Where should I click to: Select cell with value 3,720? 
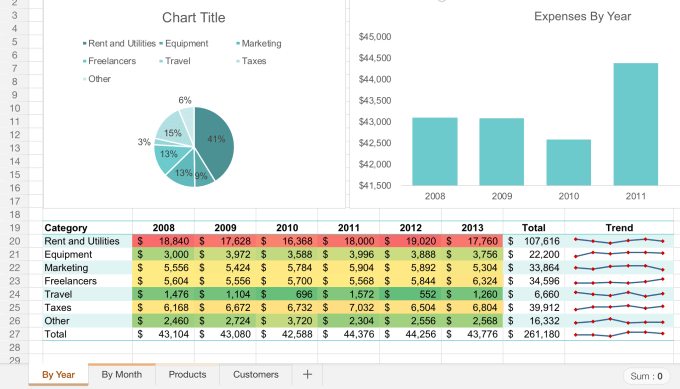click(x=287, y=321)
